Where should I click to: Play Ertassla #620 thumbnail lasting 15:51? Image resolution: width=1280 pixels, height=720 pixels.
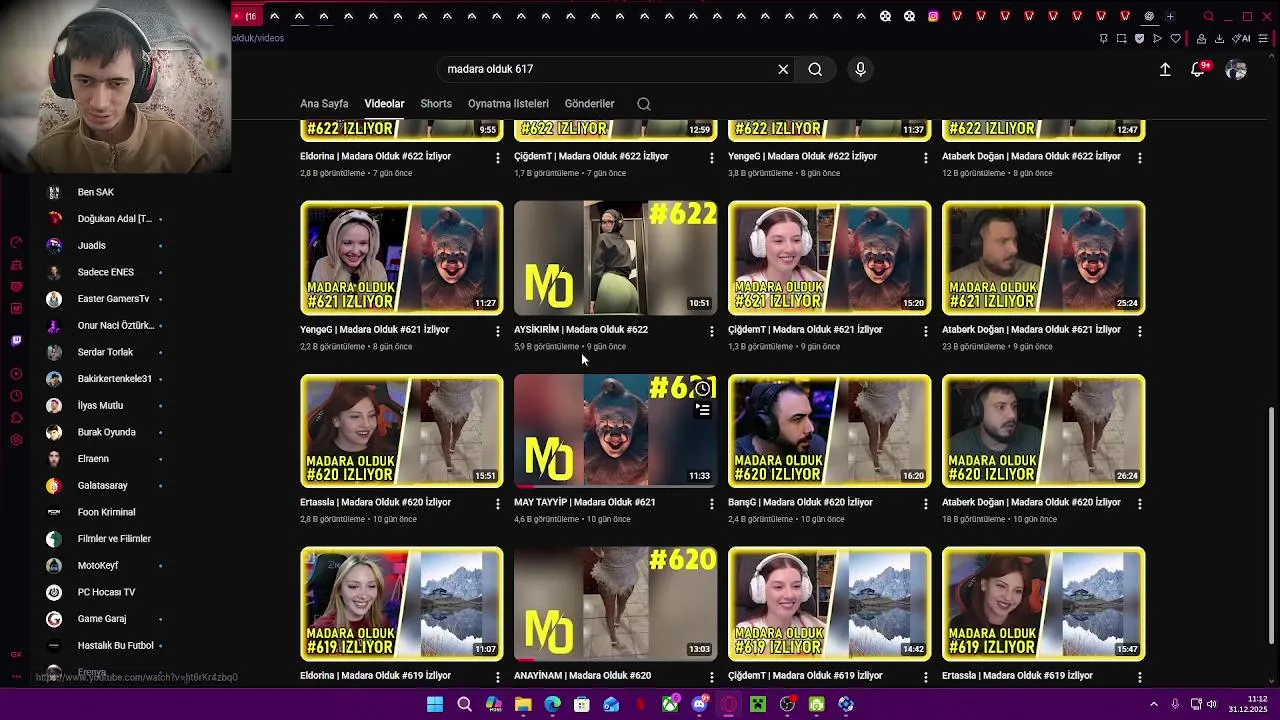401,431
